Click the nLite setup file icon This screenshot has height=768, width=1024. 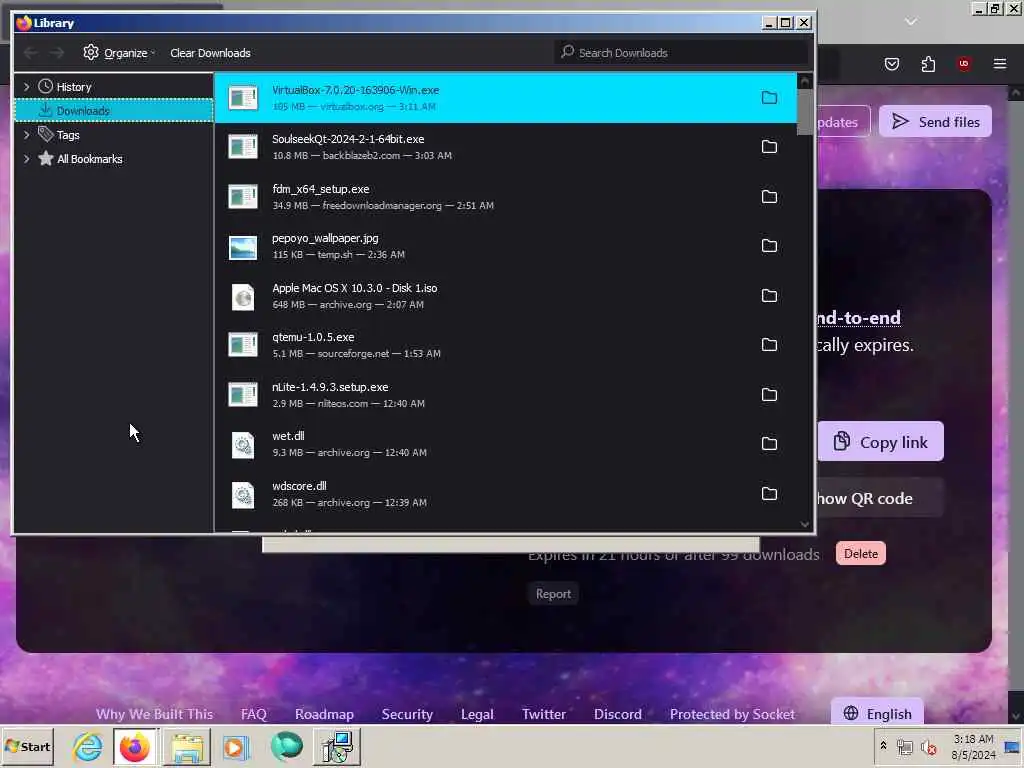(x=243, y=394)
